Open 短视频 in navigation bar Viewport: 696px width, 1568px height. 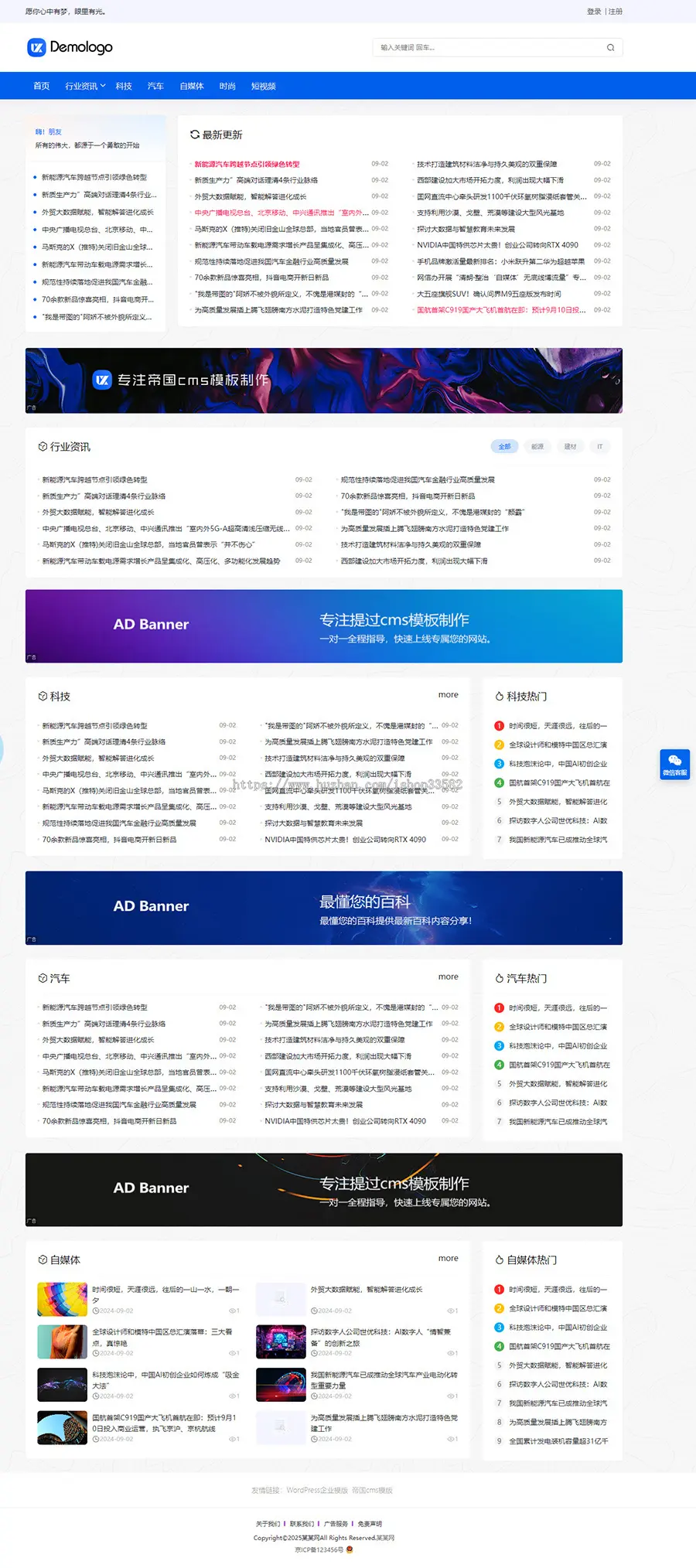[x=264, y=86]
